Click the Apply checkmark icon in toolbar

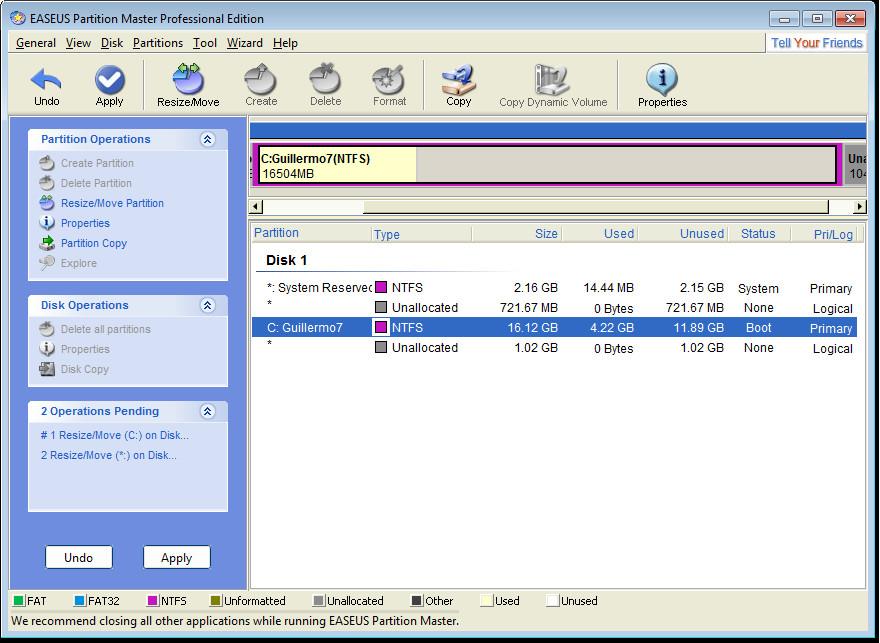pyautogui.click(x=109, y=80)
